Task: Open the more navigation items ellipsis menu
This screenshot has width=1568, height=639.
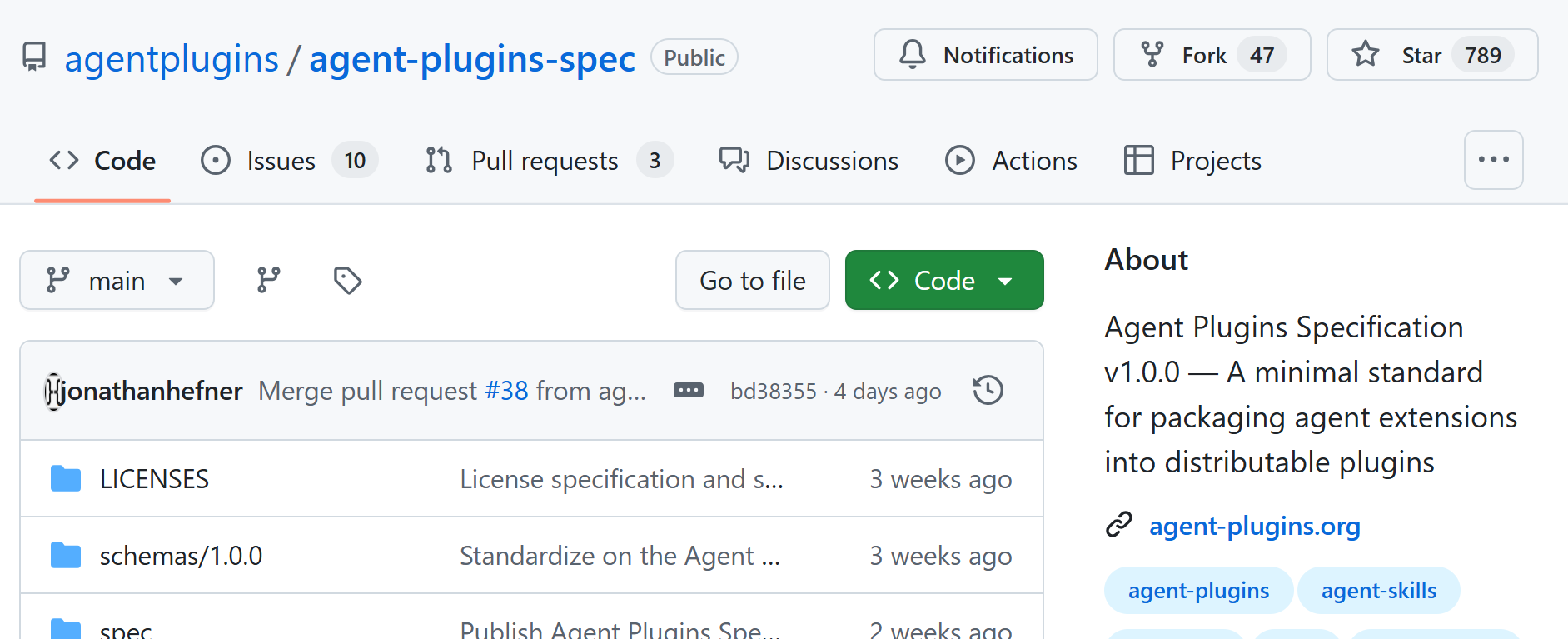Action: (1494, 160)
